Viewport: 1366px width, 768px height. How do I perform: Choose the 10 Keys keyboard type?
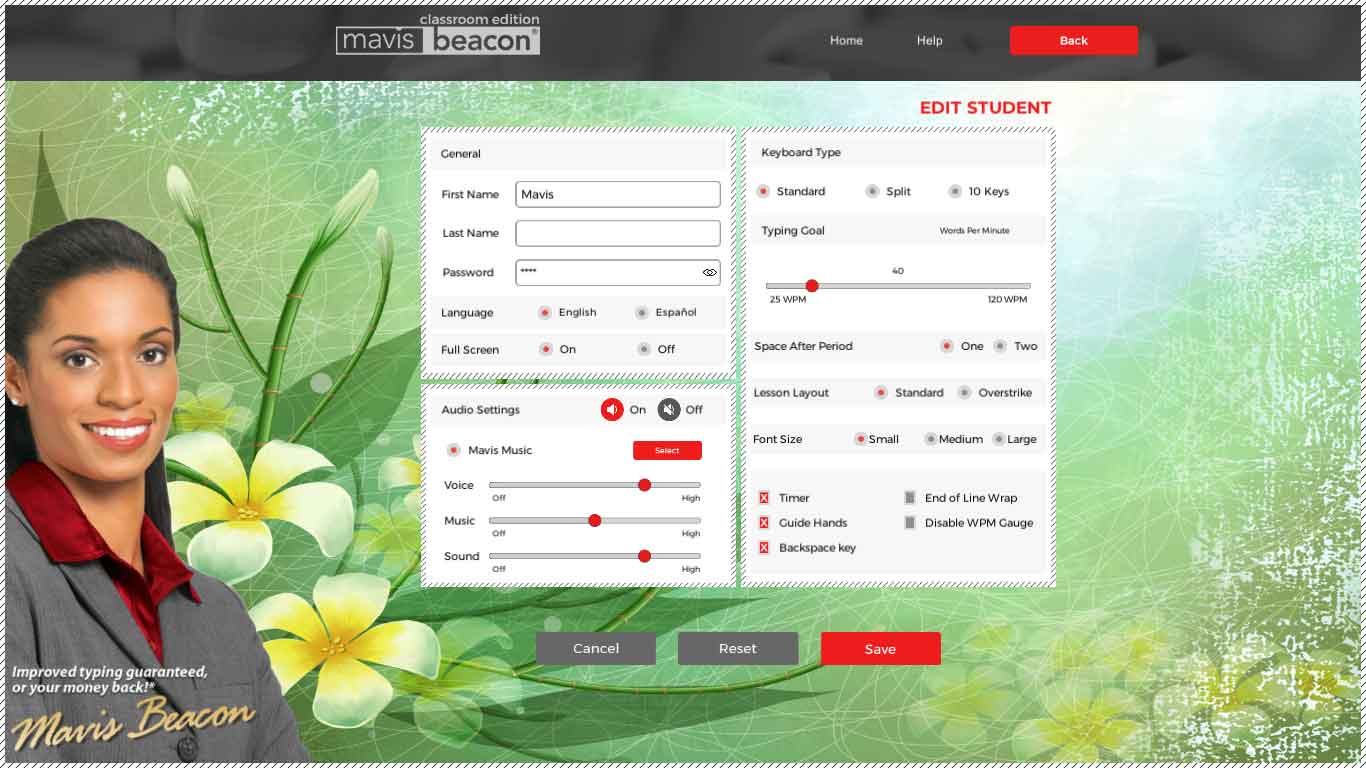coord(955,191)
